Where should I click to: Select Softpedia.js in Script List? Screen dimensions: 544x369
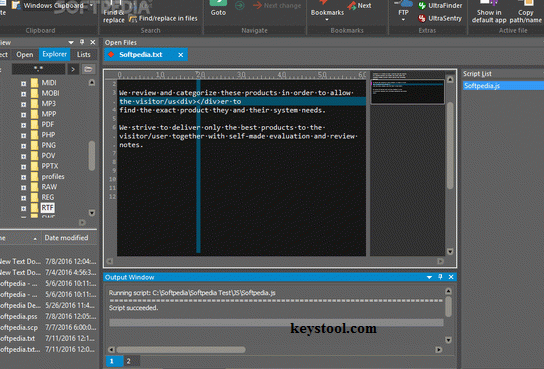(503, 86)
